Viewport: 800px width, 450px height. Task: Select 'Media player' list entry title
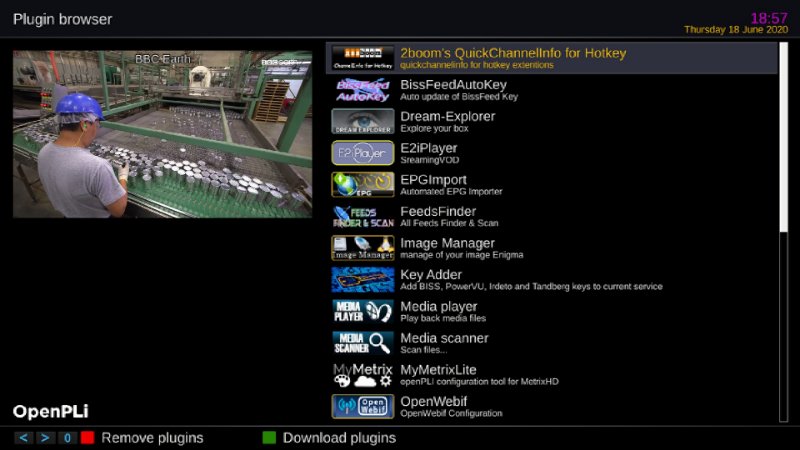pyautogui.click(x=439, y=306)
